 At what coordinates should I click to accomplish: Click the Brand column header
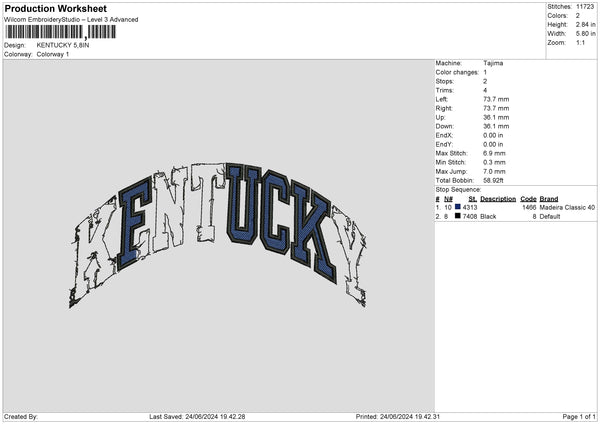(549, 199)
